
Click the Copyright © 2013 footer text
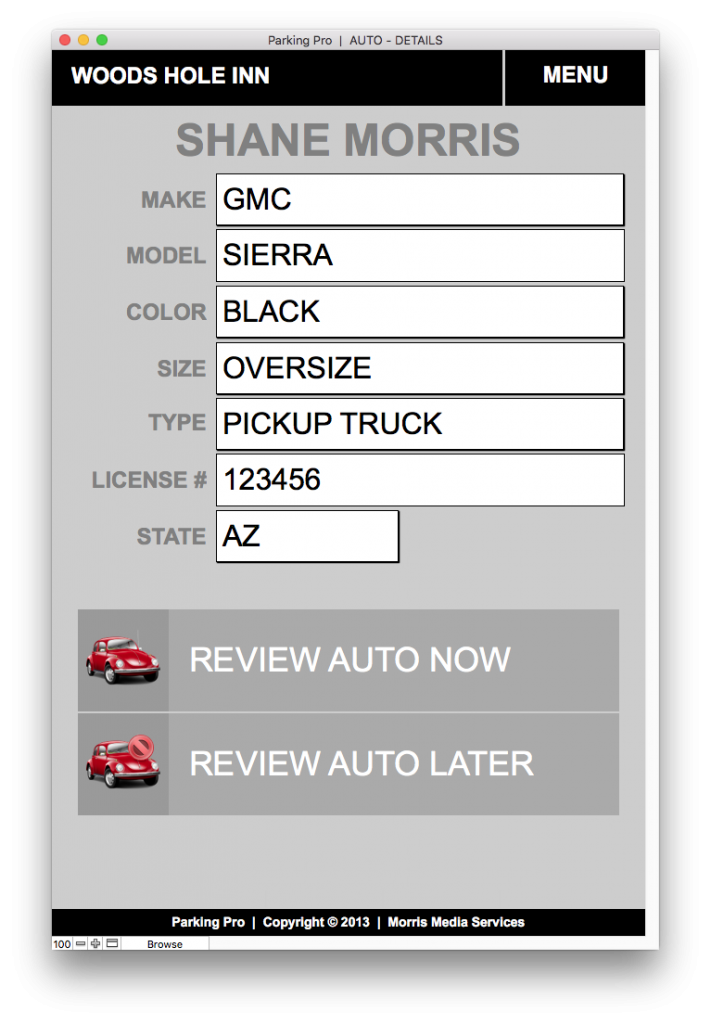316,922
